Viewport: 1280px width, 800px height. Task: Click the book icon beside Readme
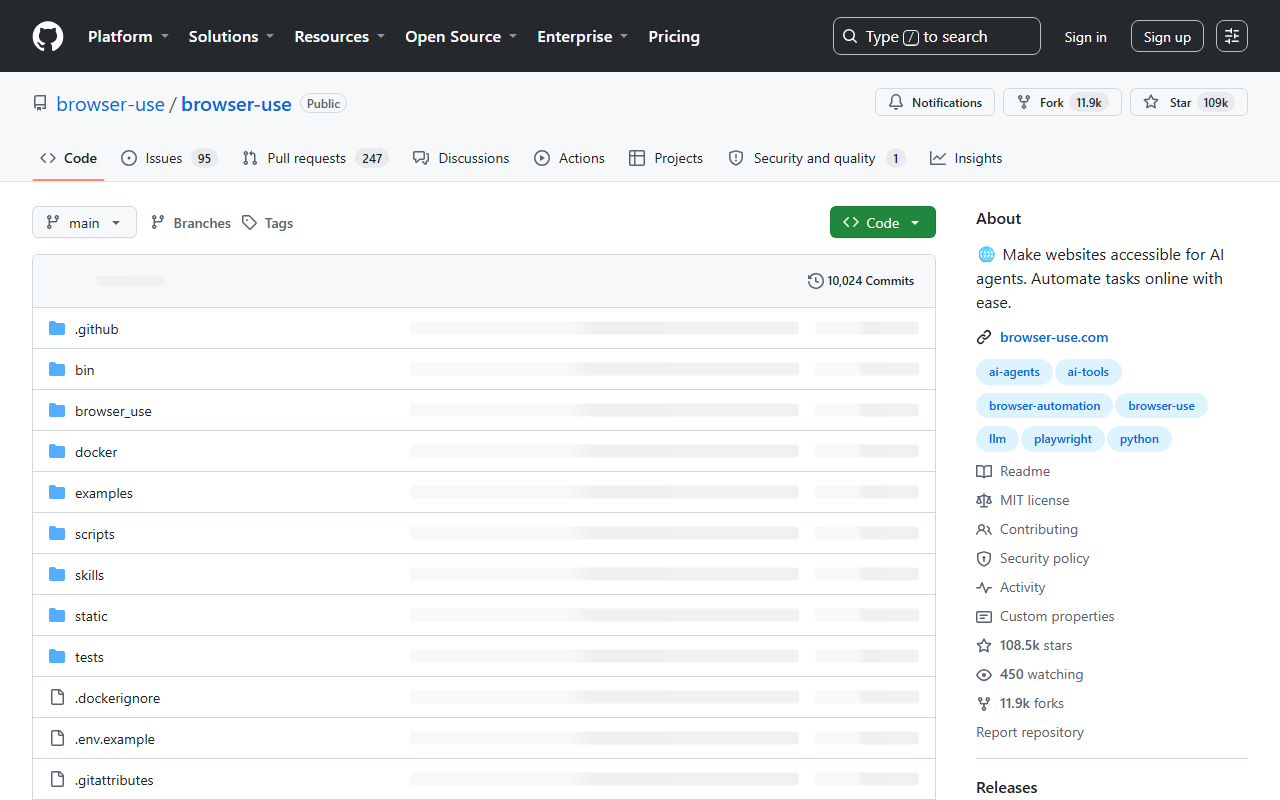tap(984, 472)
